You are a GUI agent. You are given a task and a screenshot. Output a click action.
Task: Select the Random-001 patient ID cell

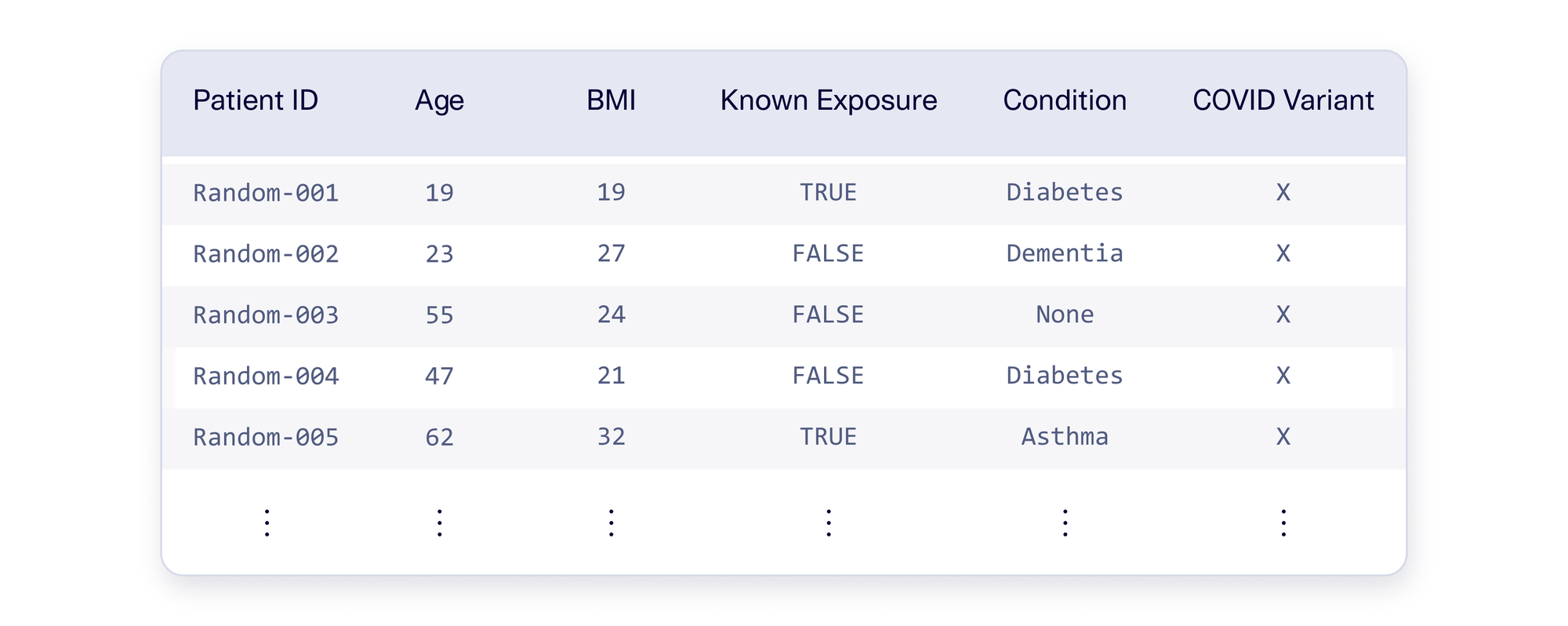[266, 193]
